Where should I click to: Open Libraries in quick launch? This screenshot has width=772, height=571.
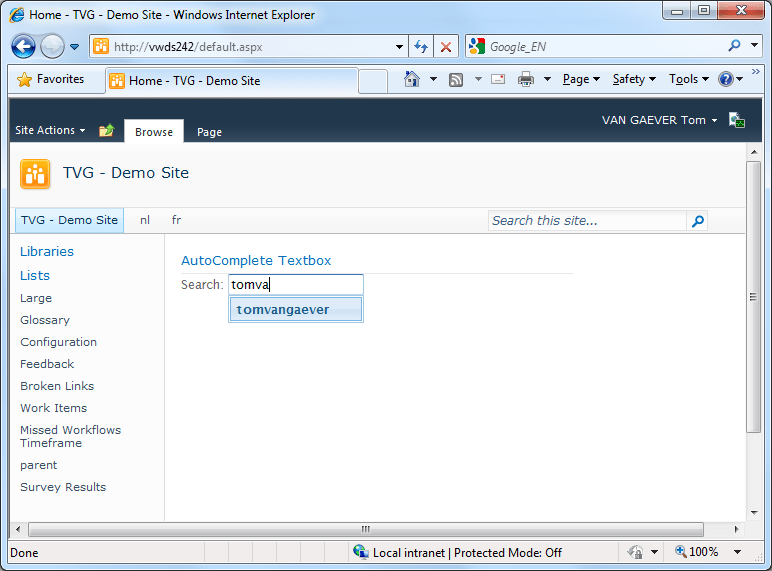[47, 252]
